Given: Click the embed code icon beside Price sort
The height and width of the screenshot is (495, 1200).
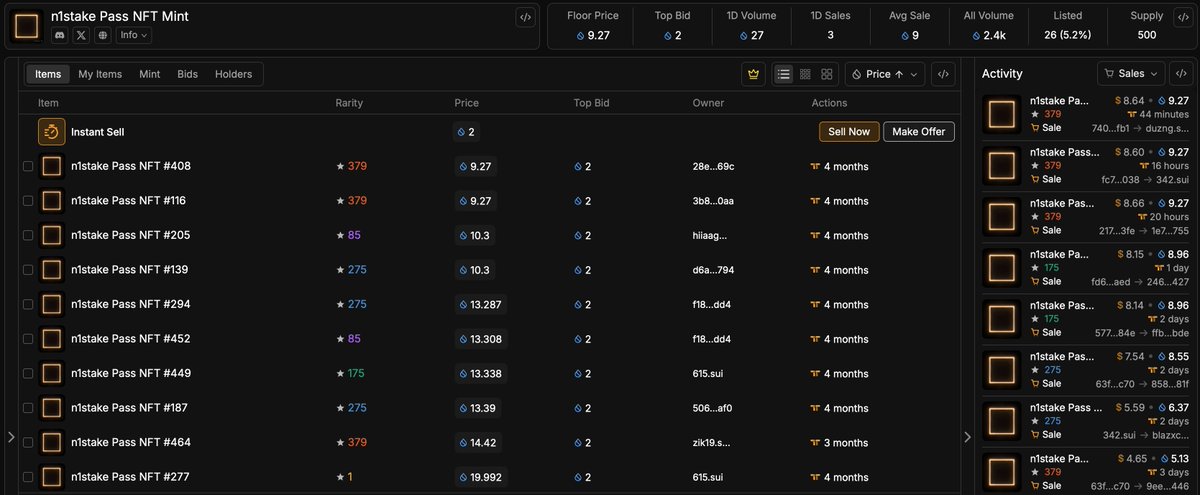Looking at the screenshot, I should click(x=942, y=74).
